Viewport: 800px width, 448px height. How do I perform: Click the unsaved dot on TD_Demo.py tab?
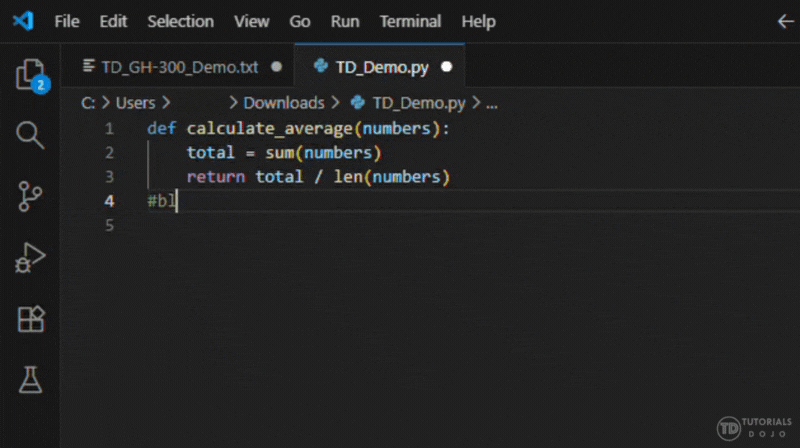[x=446, y=67]
